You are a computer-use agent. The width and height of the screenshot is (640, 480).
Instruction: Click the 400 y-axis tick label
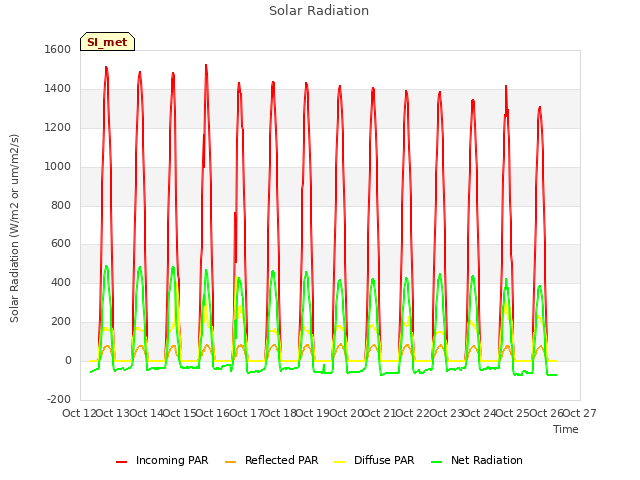pos(61,282)
